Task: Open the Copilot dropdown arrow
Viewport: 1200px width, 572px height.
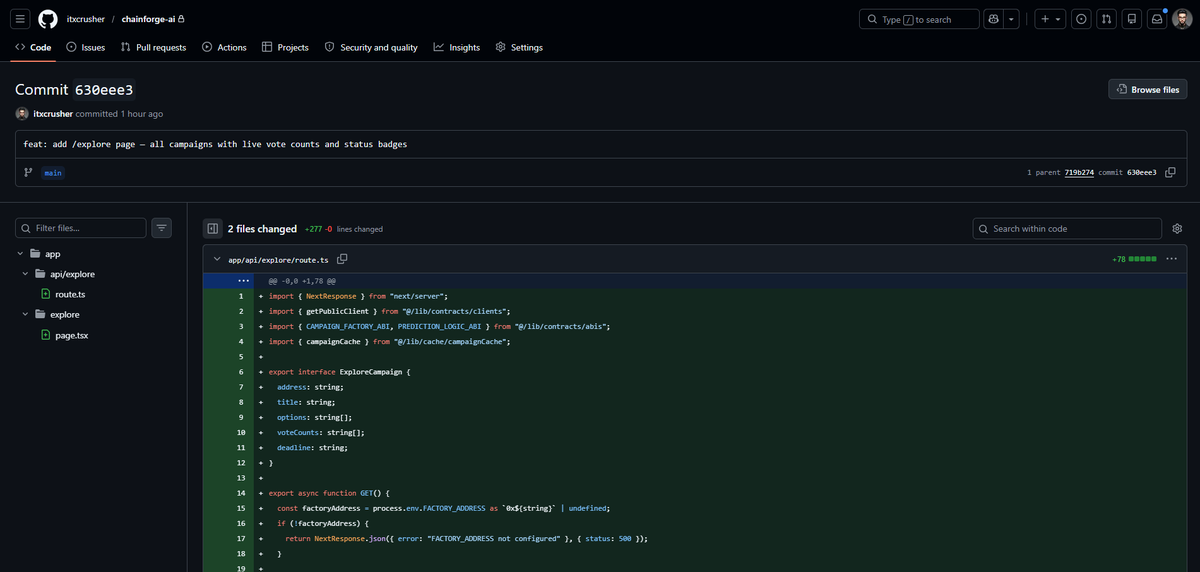Action: pos(1012,19)
